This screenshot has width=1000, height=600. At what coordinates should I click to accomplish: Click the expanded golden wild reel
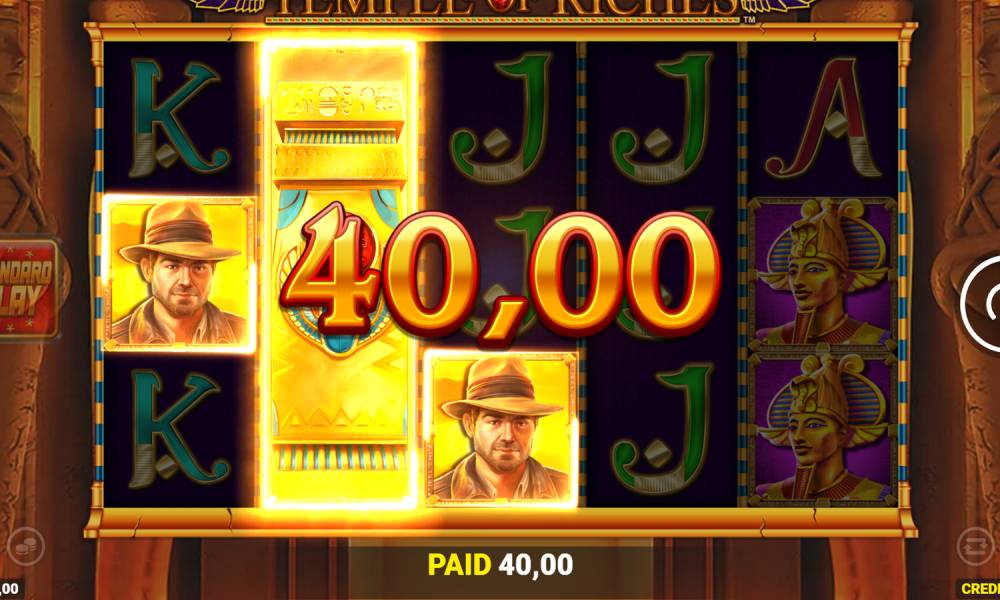click(340, 274)
